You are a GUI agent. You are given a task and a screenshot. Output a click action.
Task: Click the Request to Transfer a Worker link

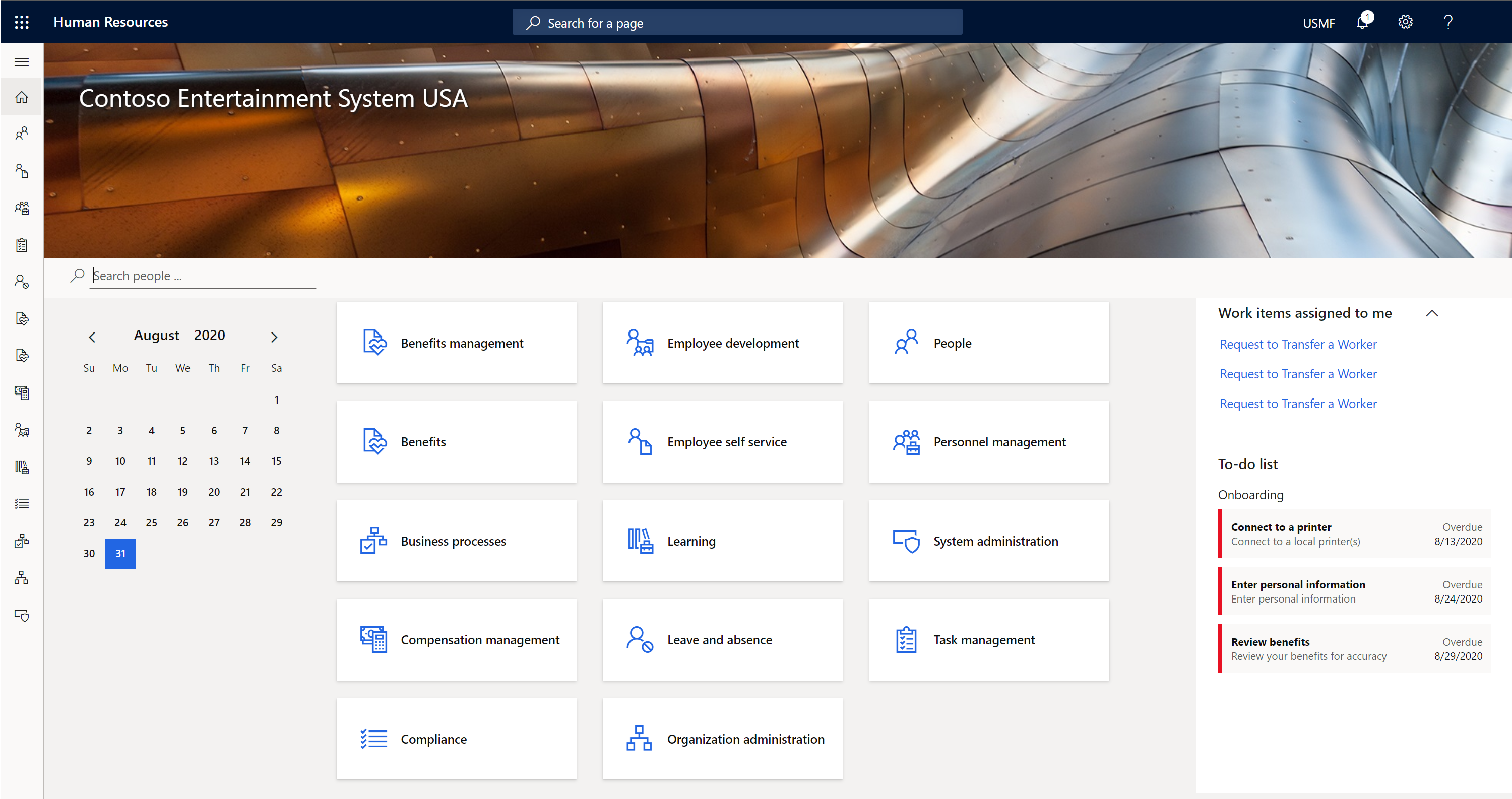(x=1298, y=343)
